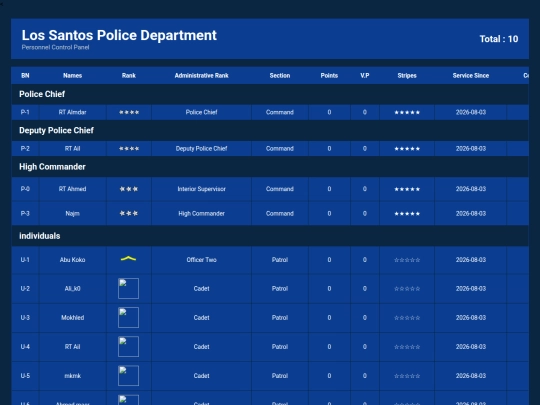Click the name RT Ahmed
540x405 pixels.
pyautogui.click(x=72, y=189)
